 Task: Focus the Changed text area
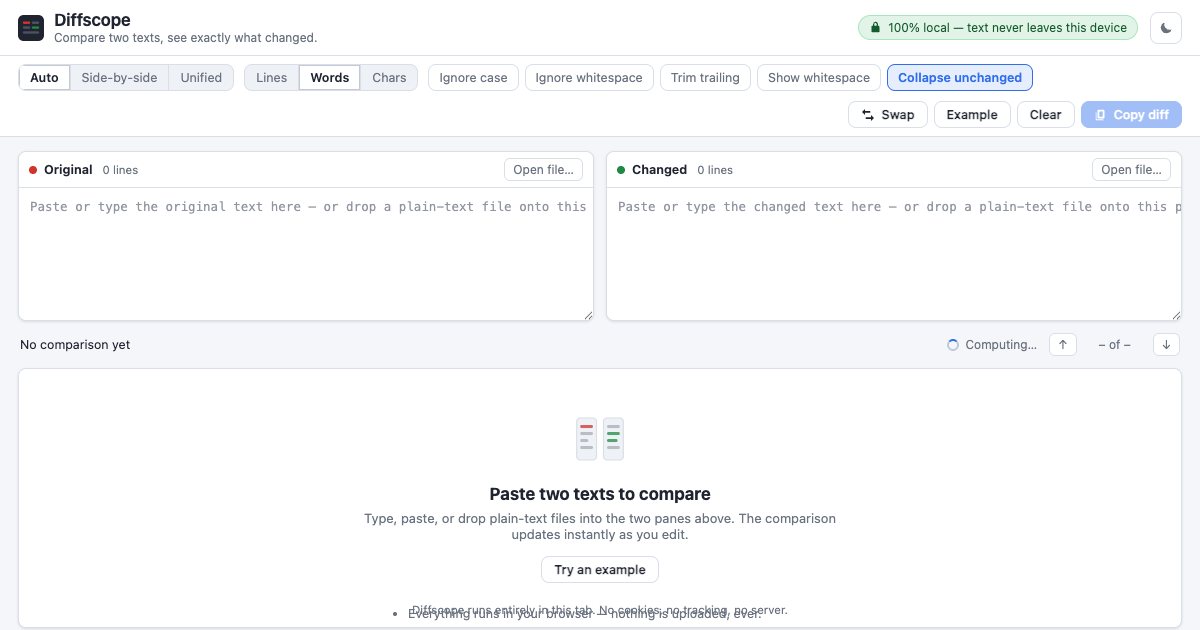click(x=894, y=254)
